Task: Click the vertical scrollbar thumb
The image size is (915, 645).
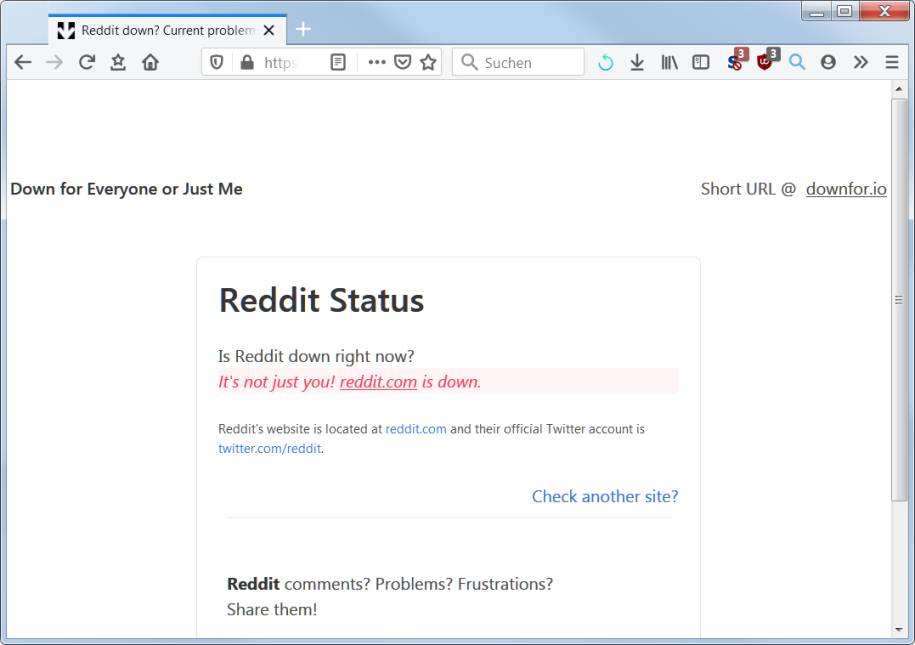Action: pos(899,299)
